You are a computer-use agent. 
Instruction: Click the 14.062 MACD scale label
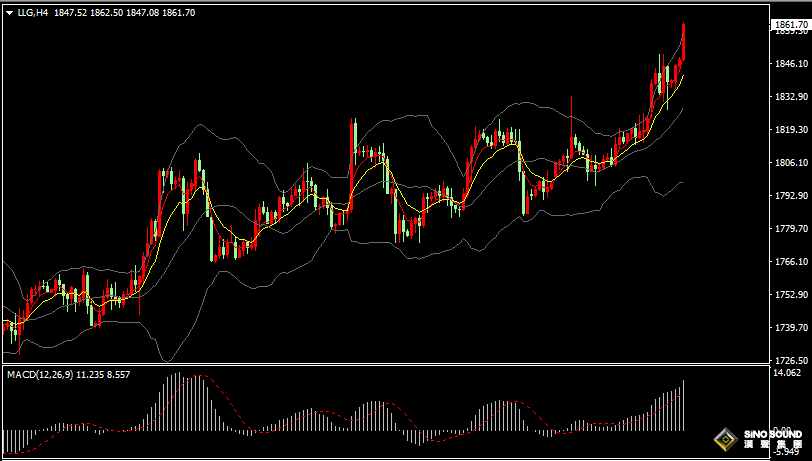(x=788, y=373)
